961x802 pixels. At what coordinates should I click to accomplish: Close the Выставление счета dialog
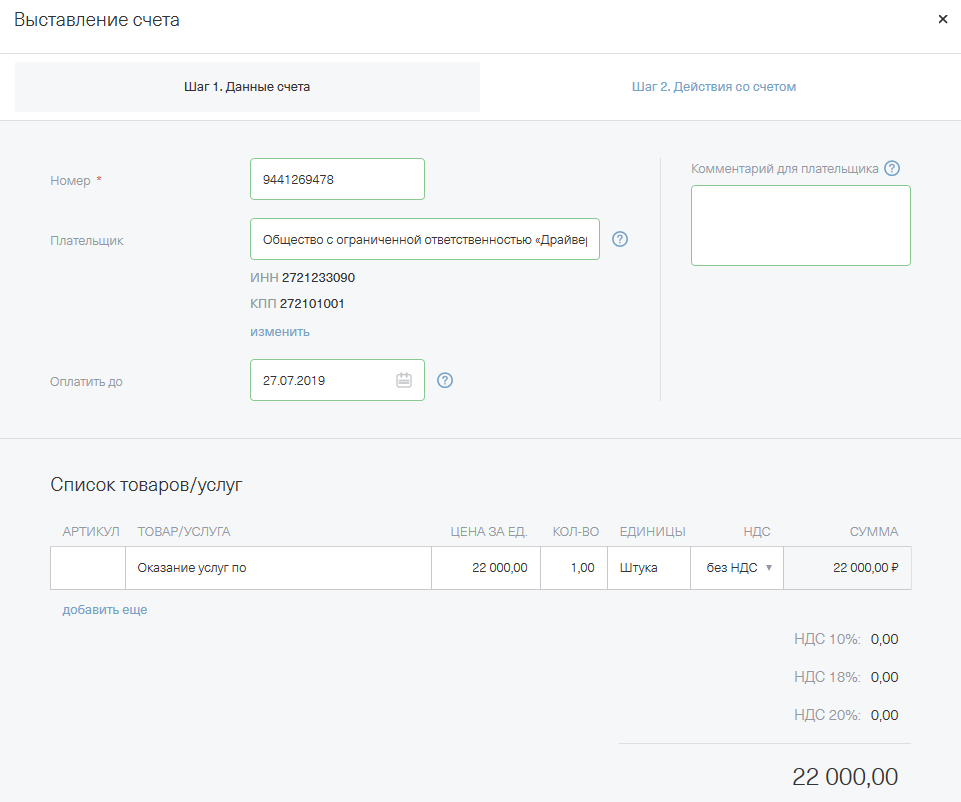pyautogui.click(x=942, y=19)
